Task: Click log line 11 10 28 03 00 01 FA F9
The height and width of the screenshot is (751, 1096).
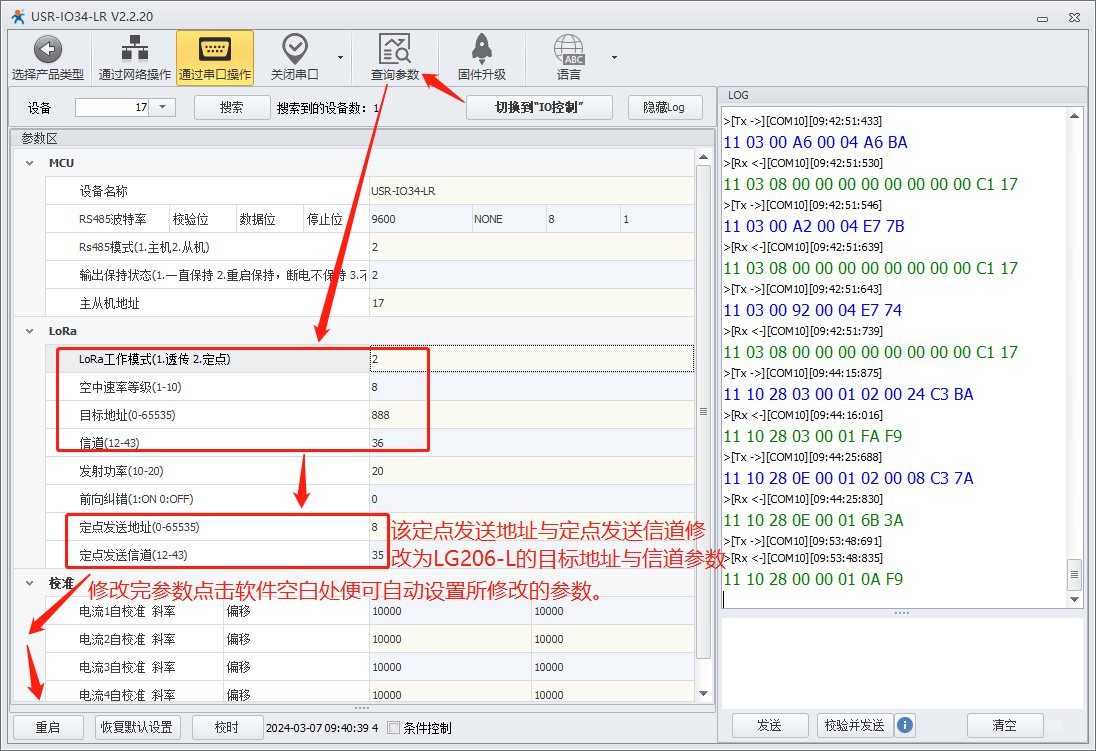Action: [812, 436]
